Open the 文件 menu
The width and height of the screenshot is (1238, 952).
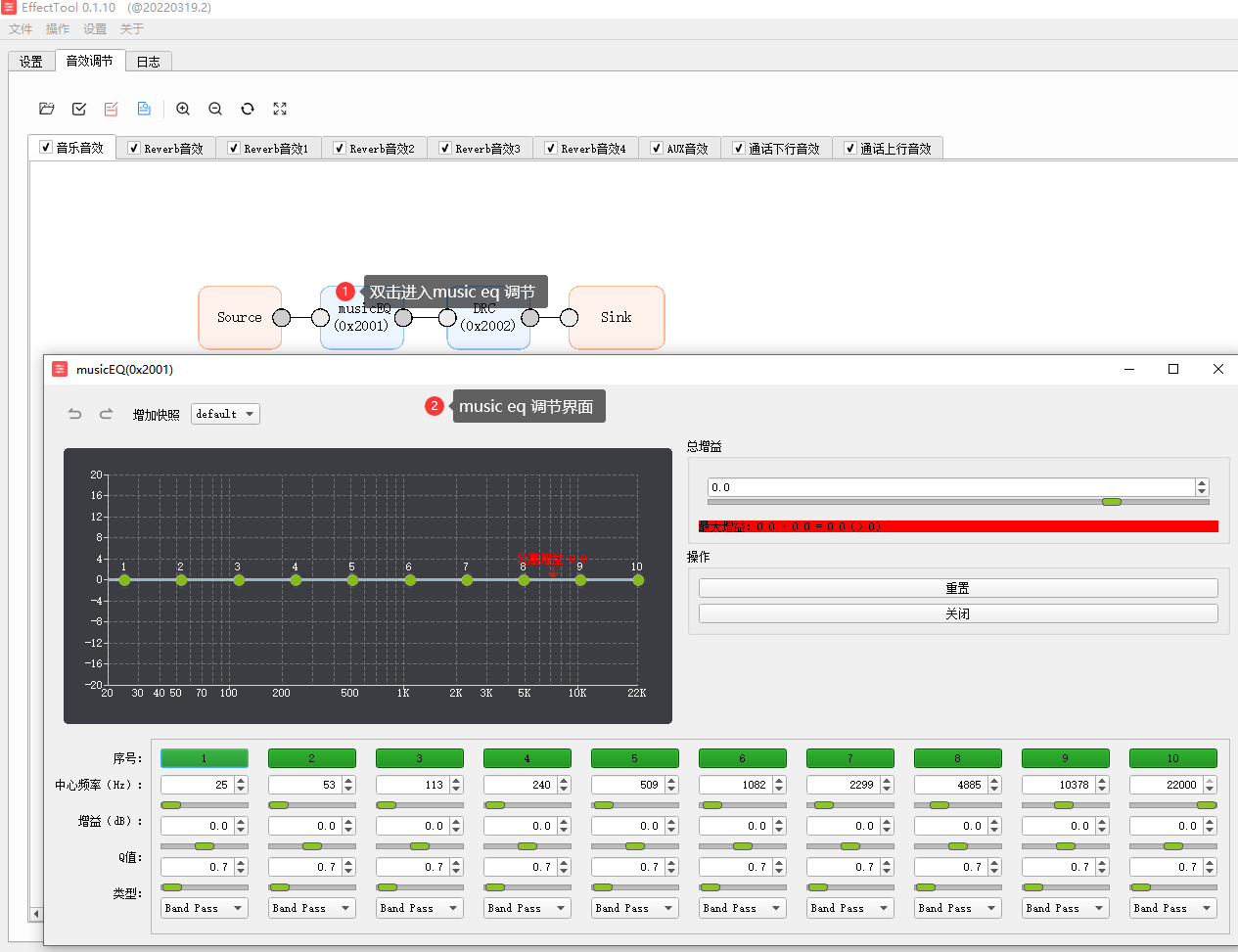(x=21, y=29)
